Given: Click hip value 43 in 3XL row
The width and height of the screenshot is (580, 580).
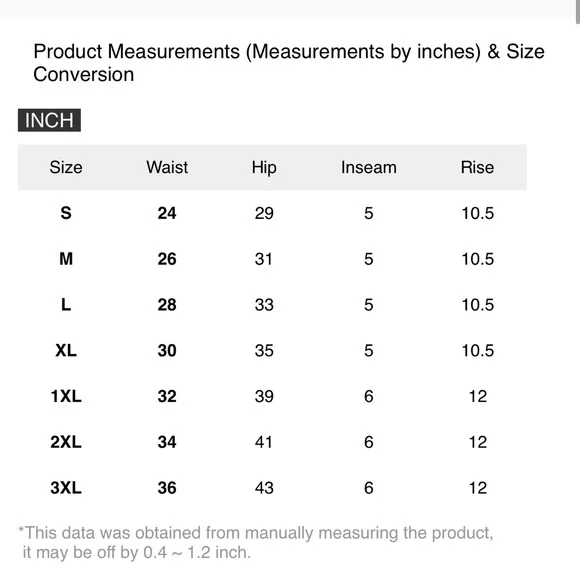Looking at the screenshot, I should pos(264,488).
